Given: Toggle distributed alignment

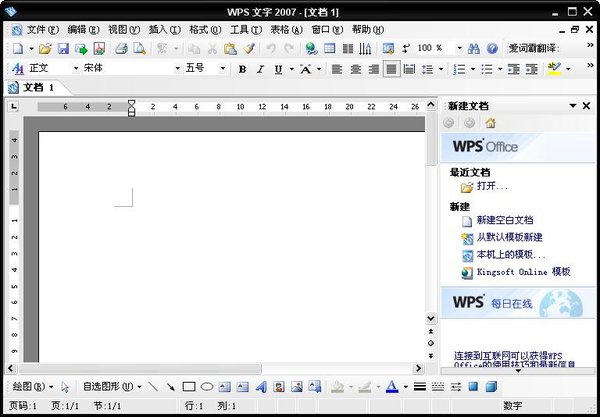Looking at the screenshot, I should click(409, 69).
